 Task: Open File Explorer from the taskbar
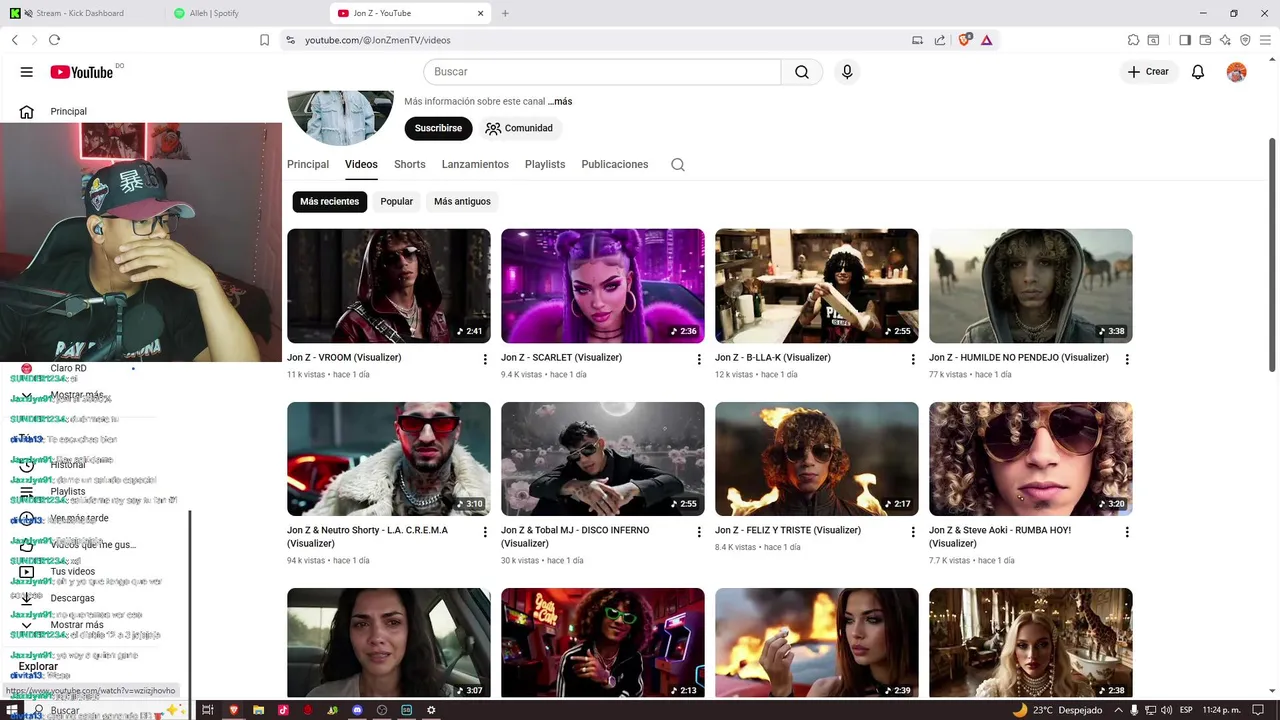click(258, 710)
